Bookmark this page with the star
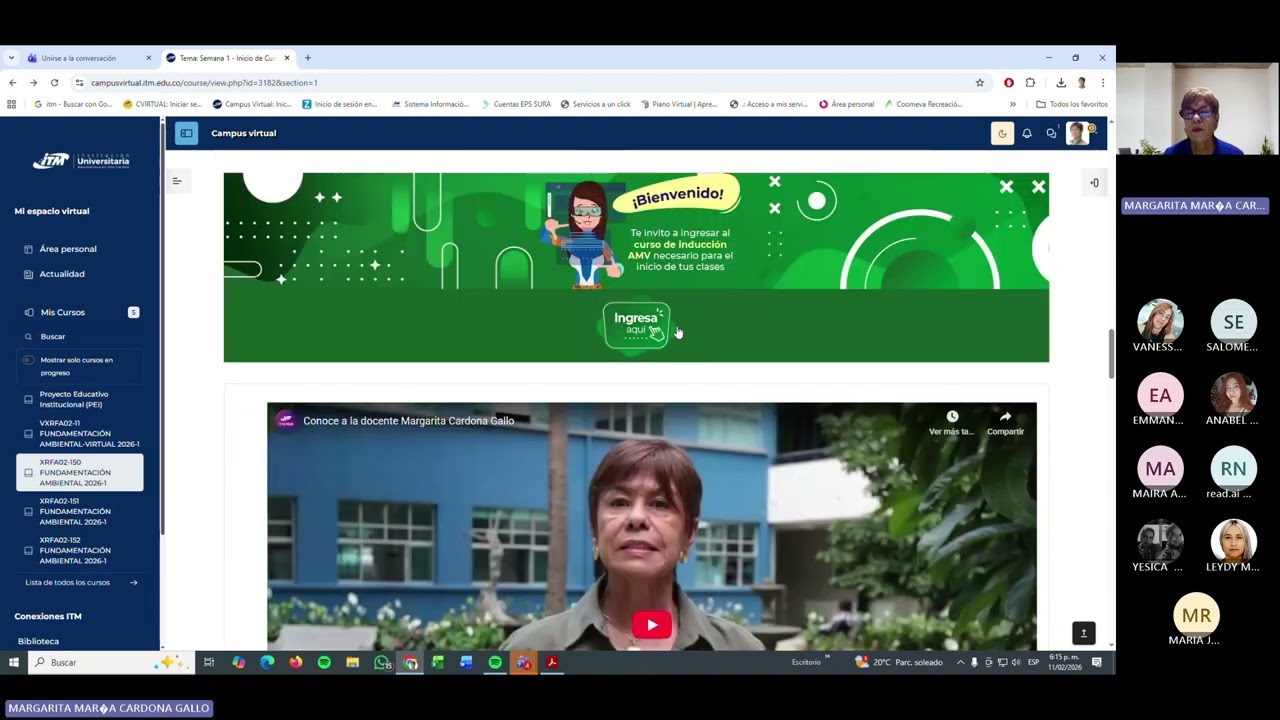This screenshot has height=720, width=1280. coord(980,83)
